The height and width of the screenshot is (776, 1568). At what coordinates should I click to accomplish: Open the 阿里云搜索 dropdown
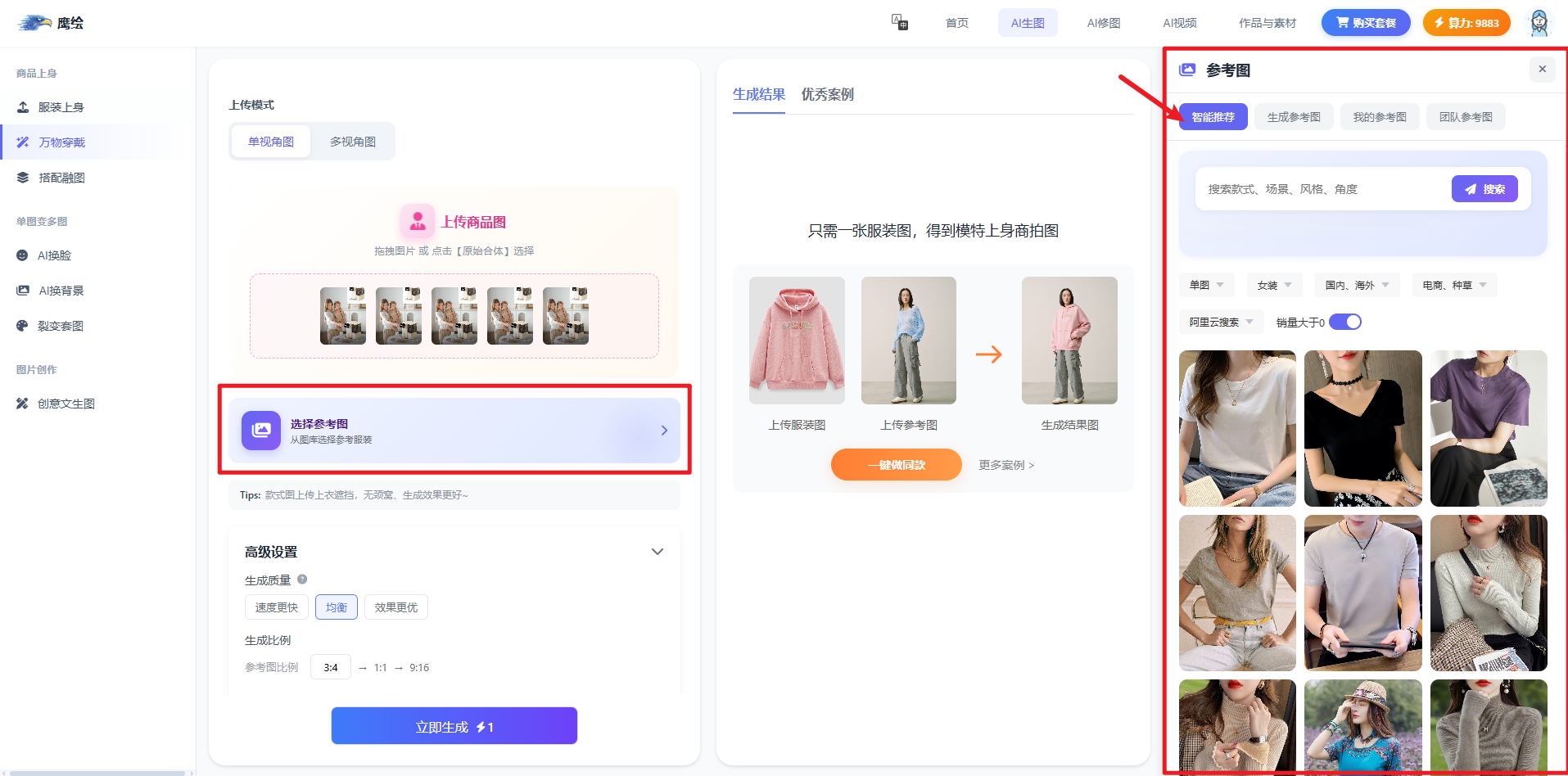coord(1221,322)
